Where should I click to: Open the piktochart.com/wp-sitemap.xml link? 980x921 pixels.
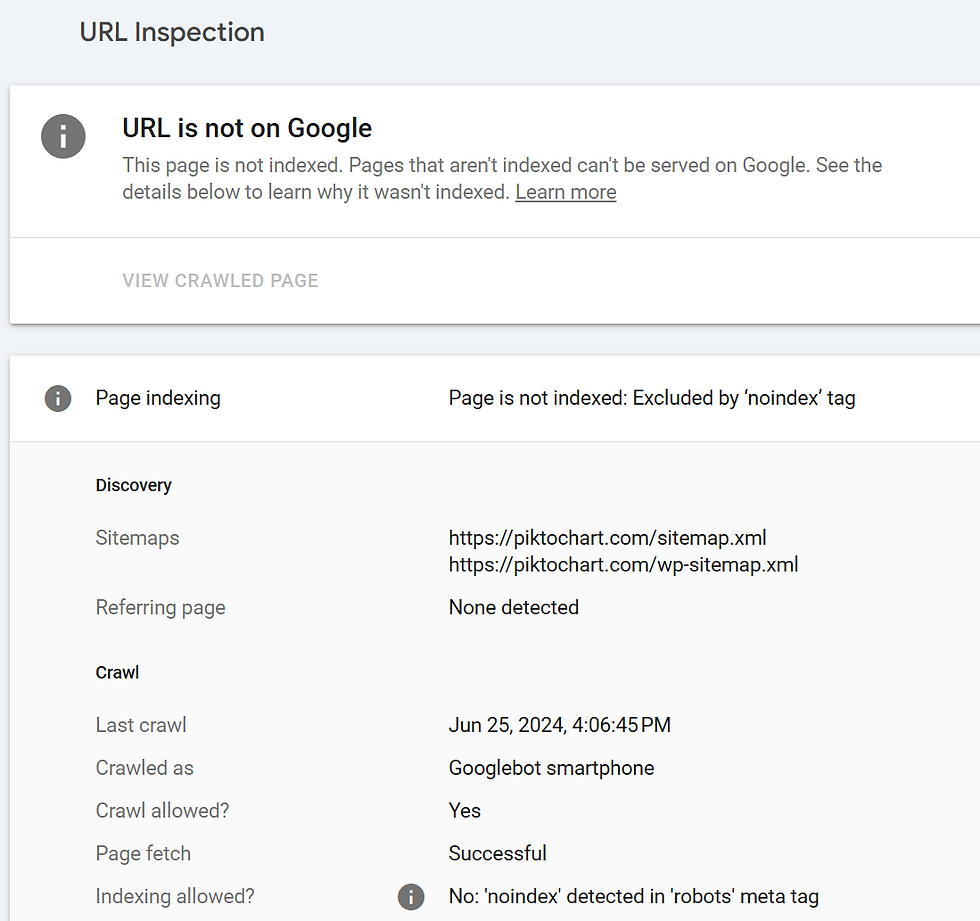pyautogui.click(x=623, y=564)
